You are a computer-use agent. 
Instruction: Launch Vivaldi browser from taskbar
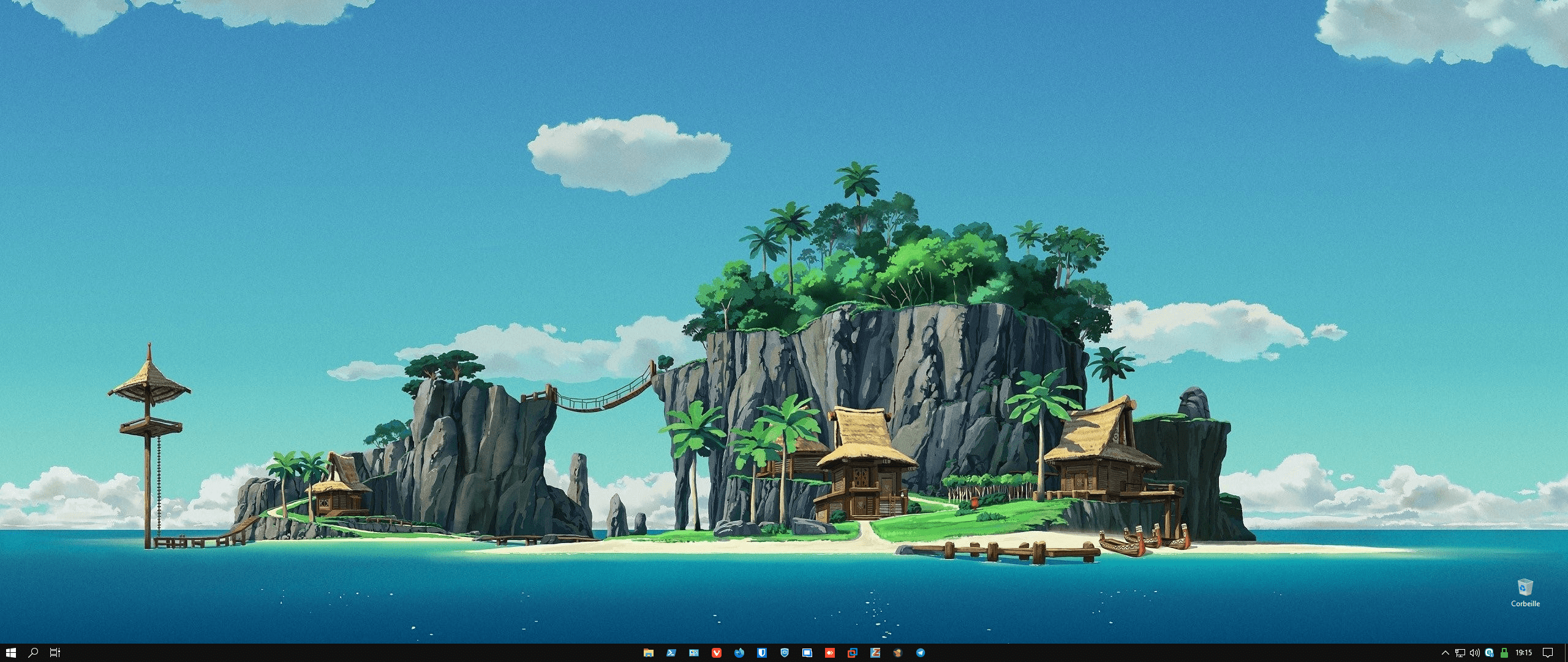pos(716,653)
